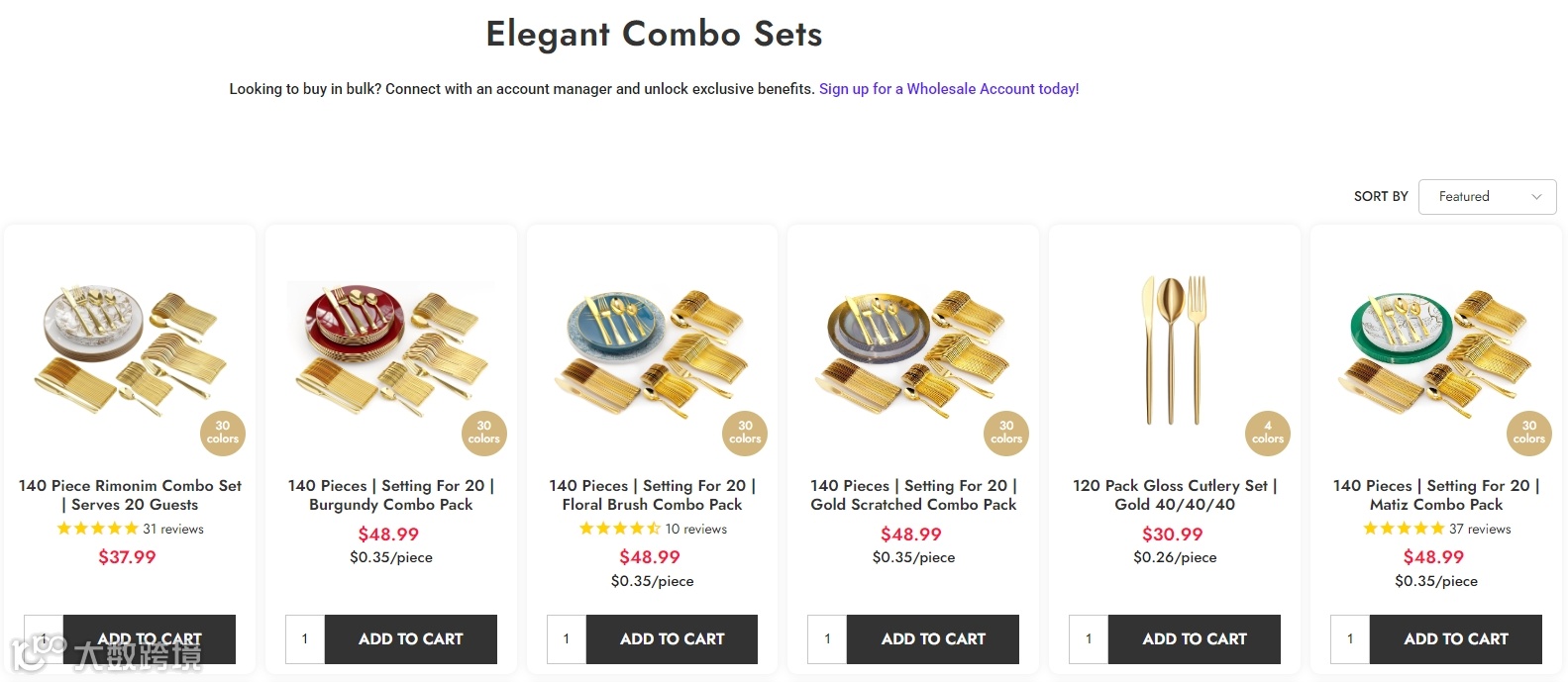
Task: Click quantity field for Gold Scratched Combo Pack
Action: (827, 639)
